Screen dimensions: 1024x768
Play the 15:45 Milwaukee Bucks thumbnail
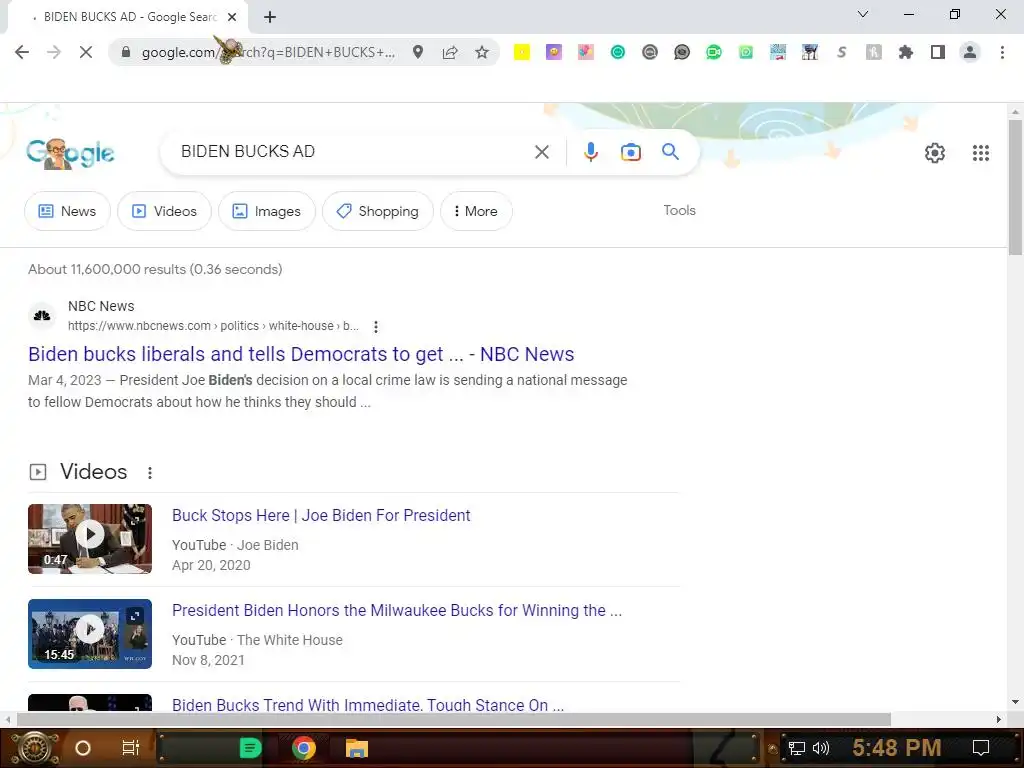tap(90, 634)
